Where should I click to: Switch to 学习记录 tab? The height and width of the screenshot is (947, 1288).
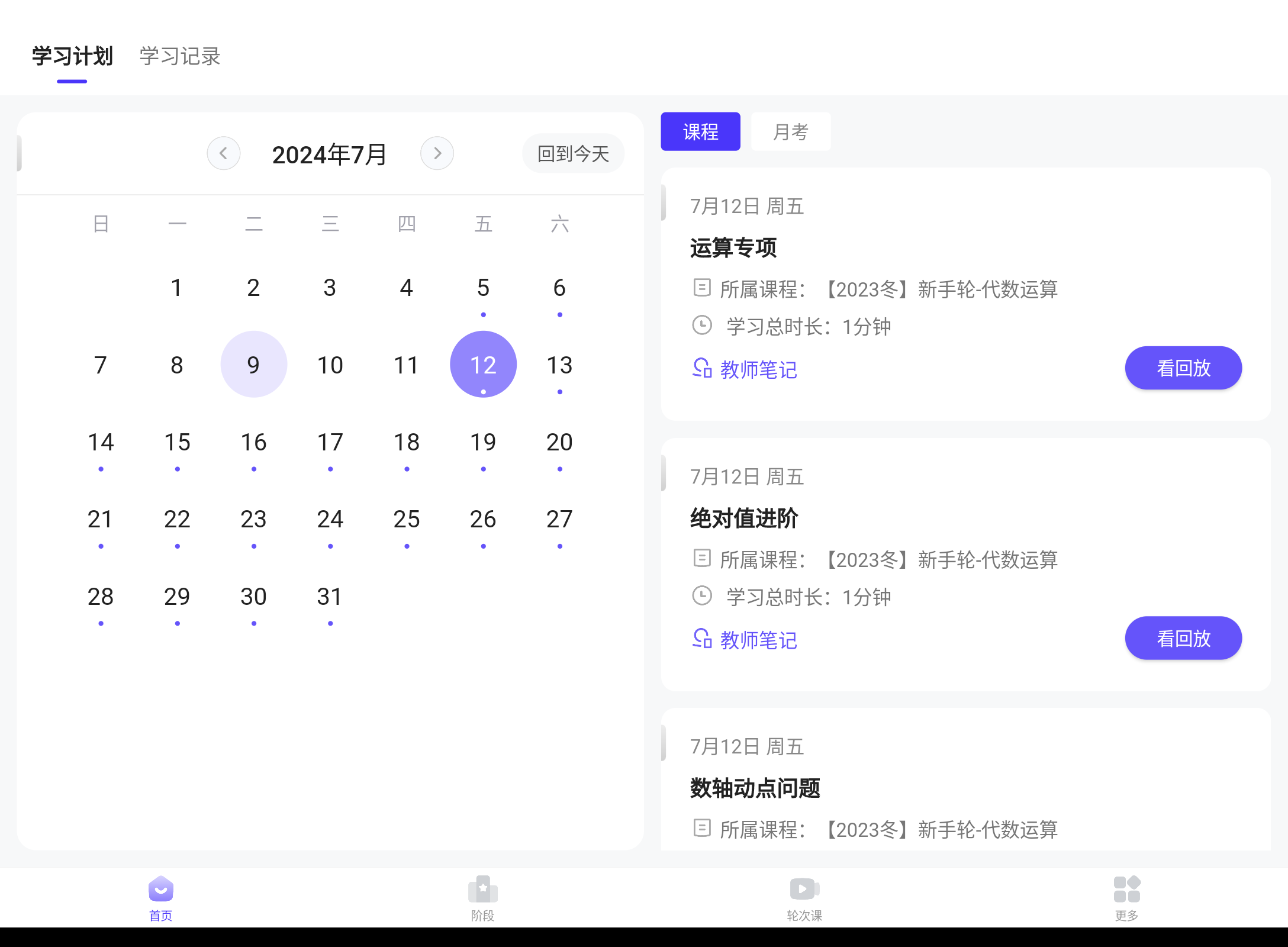click(x=180, y=56)
